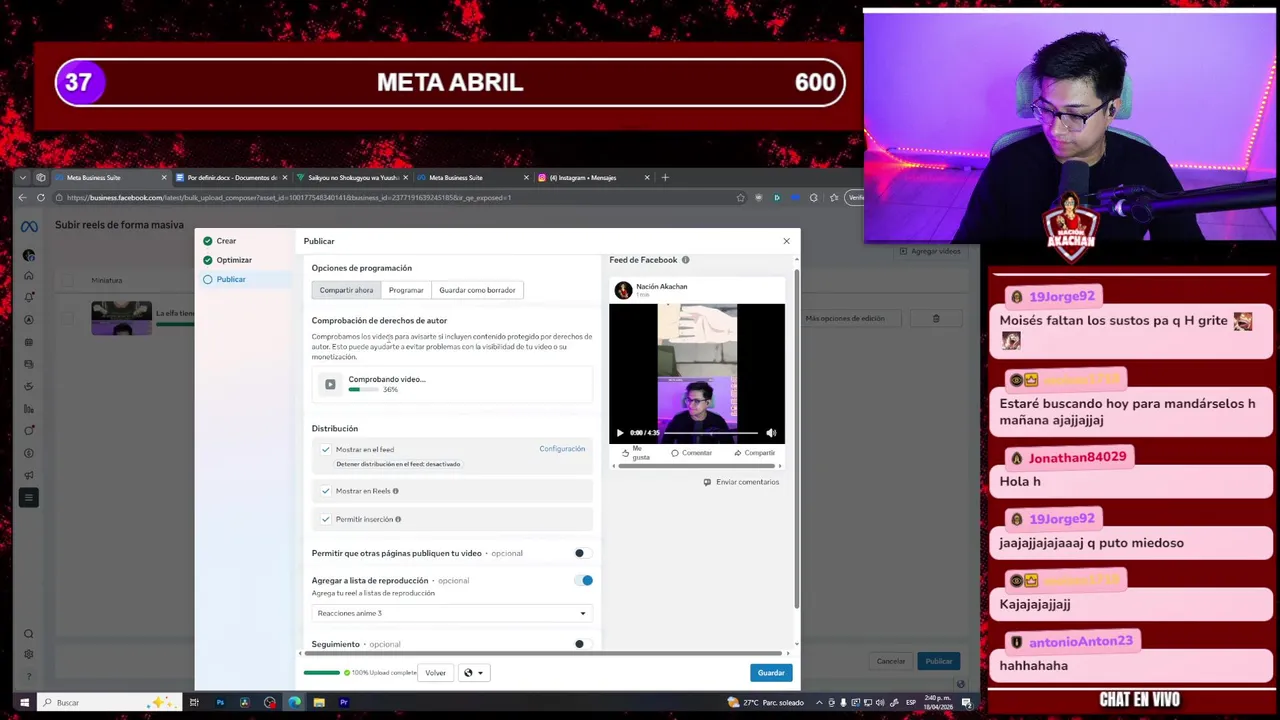Switch to Por definir.docx browser tab
This screenshot has height=720, width=1280.
(x=230, y=178)
